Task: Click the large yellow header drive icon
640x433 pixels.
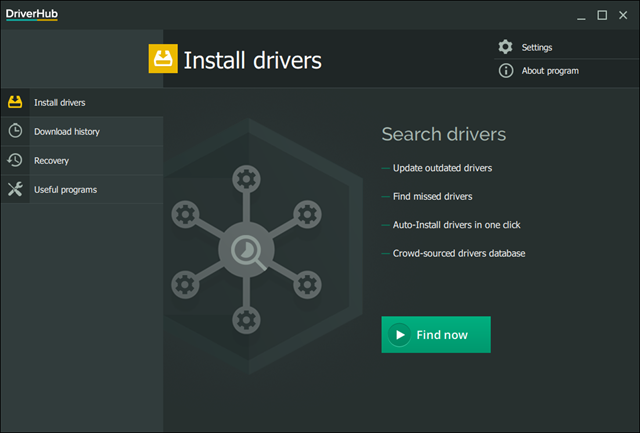Action: (x=162, y=59)
